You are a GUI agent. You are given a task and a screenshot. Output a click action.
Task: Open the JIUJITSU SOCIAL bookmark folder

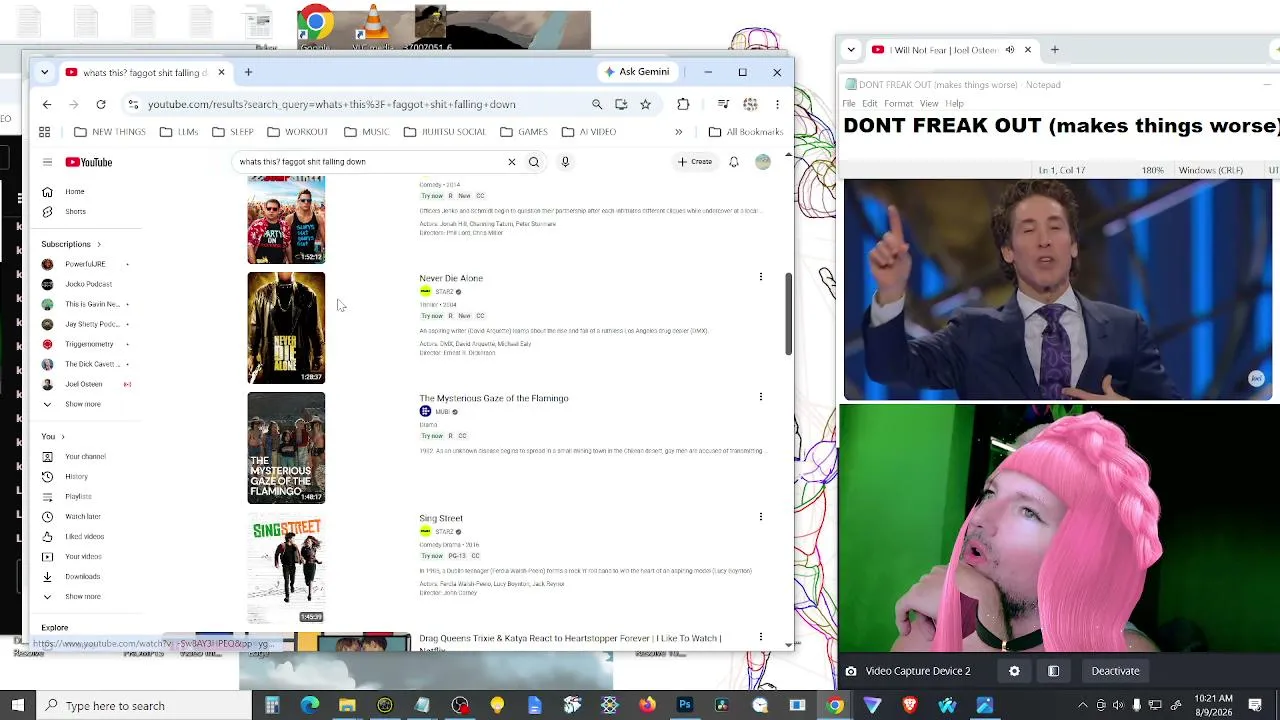(444, 132)
